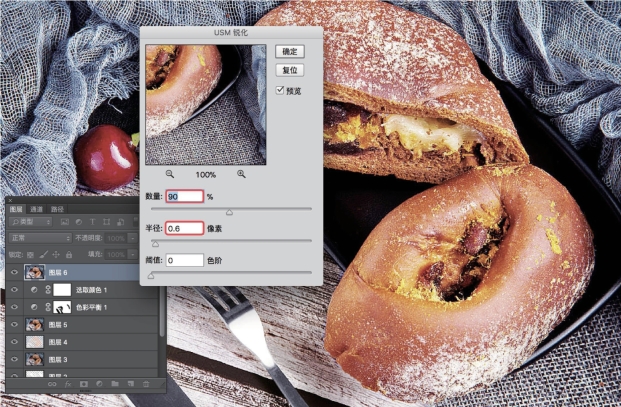
Task: Hide layer 图层 3 via eye icon
Action: 14,359
